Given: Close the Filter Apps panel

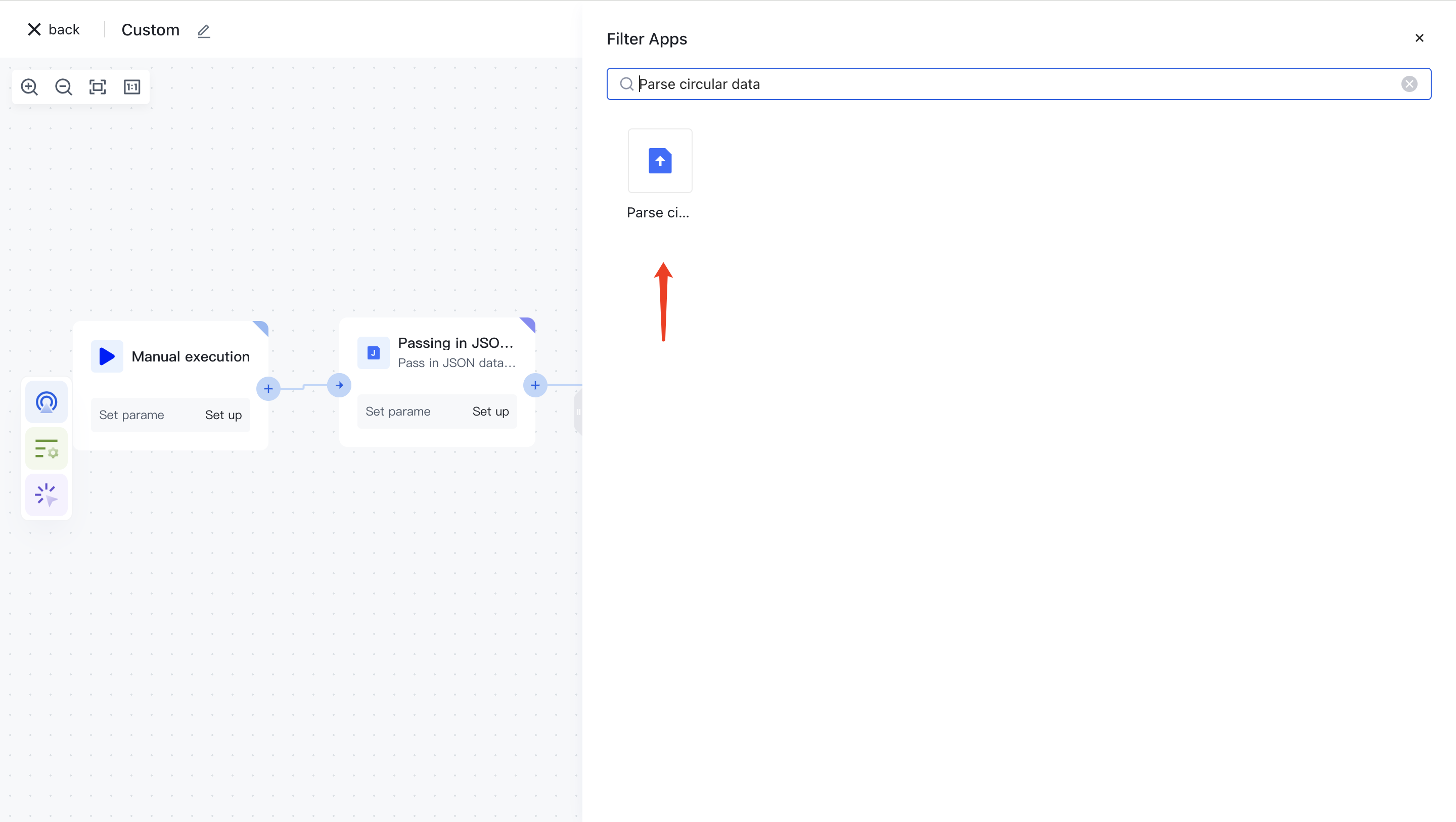Looking at the screenshot, I should click(x=1419, y=38).
